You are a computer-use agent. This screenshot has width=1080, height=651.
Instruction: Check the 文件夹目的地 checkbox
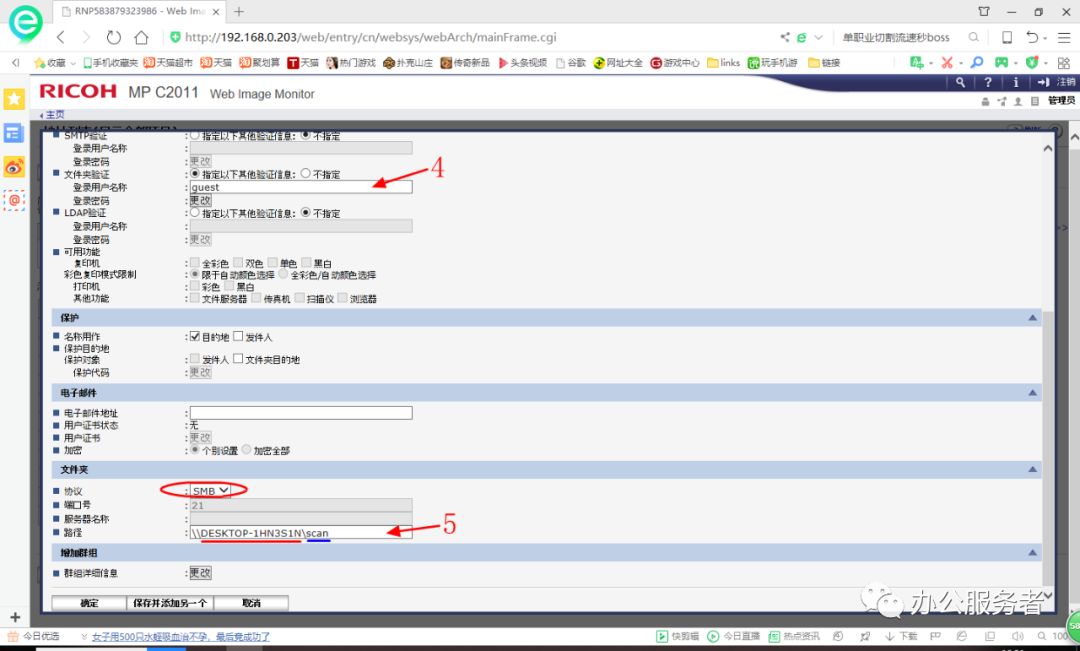pos(238,358)
